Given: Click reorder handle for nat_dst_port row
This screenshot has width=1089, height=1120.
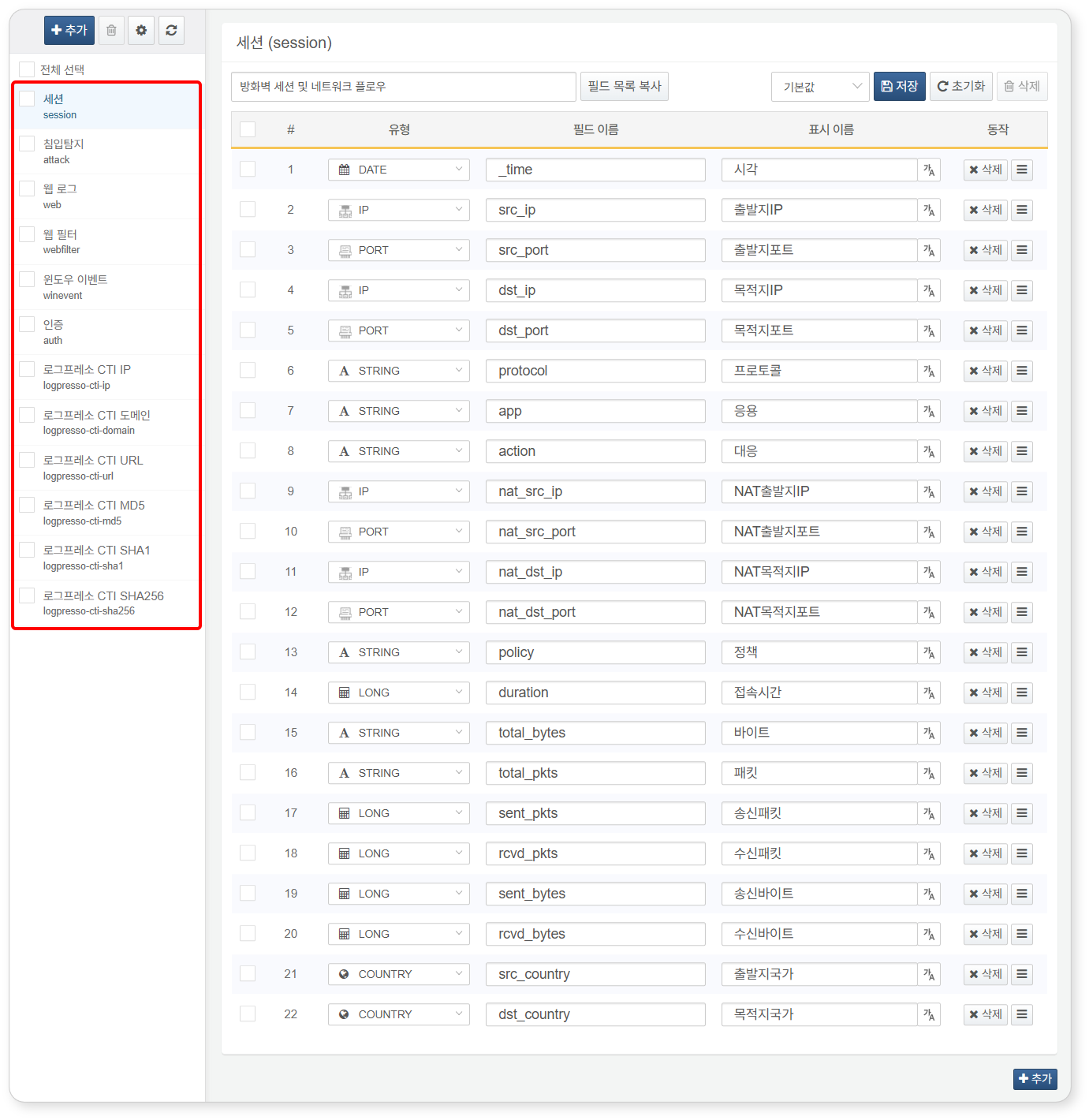Looking at the screenshot, I should 1022,612.
